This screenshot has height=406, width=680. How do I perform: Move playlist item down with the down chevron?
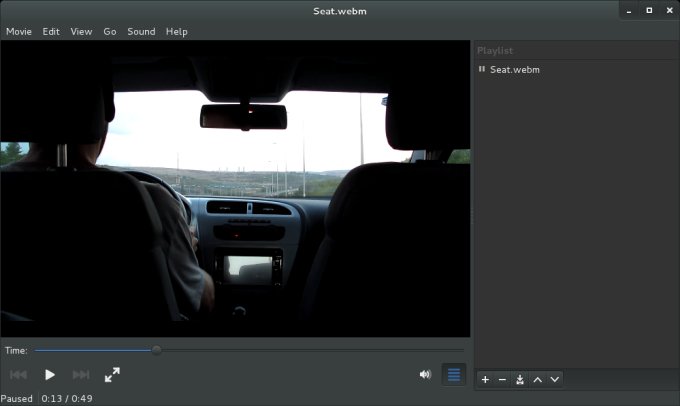pos(555,380)
